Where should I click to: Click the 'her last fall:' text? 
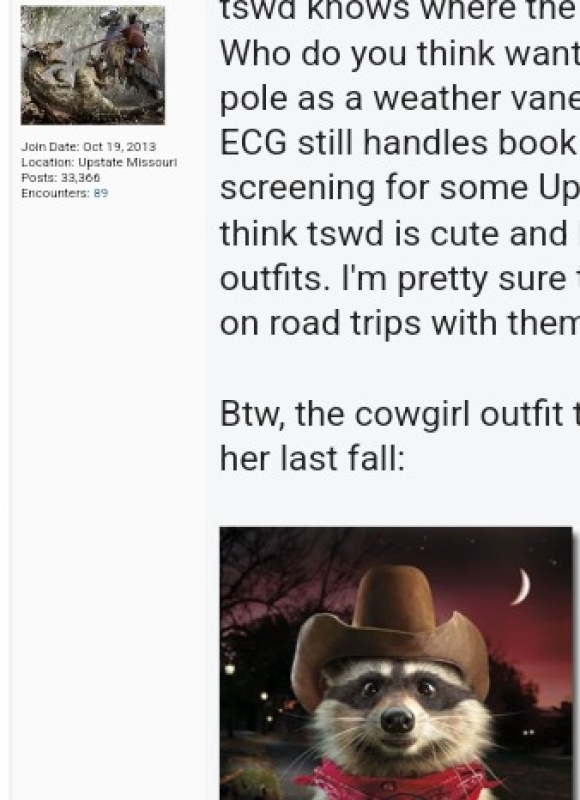[312, 458]
